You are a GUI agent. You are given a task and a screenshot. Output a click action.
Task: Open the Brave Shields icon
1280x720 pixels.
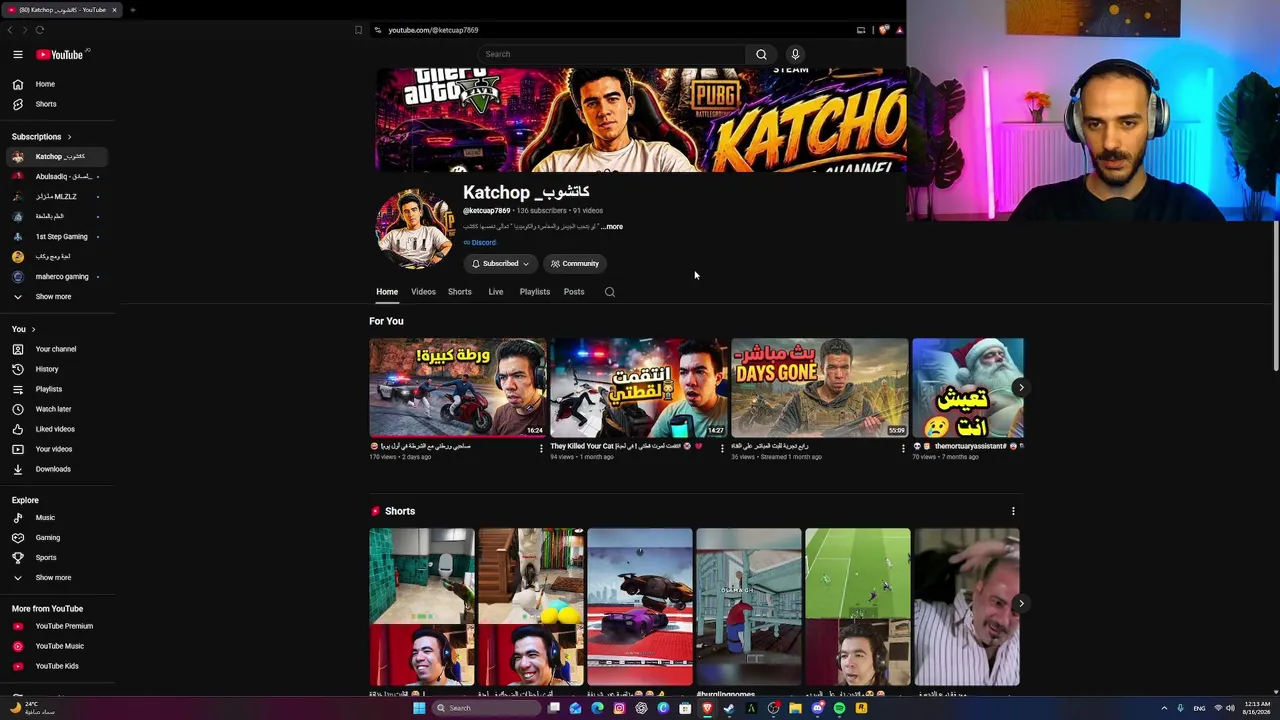coord(883,30)
